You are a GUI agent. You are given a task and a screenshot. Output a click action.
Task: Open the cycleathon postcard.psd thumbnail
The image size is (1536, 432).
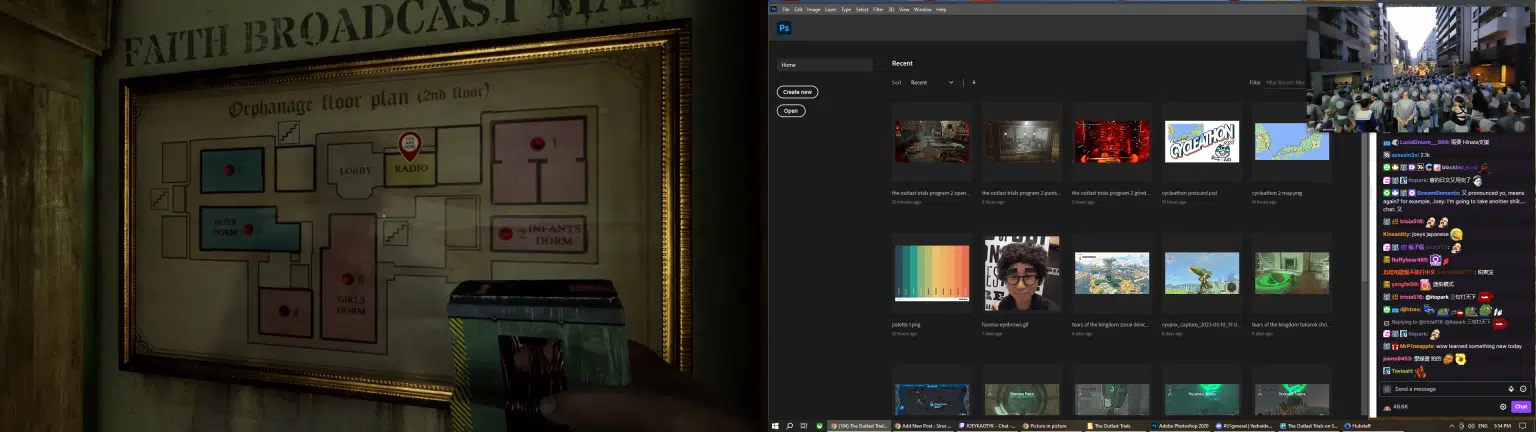pyautogui.click(x=1202, y=142)
